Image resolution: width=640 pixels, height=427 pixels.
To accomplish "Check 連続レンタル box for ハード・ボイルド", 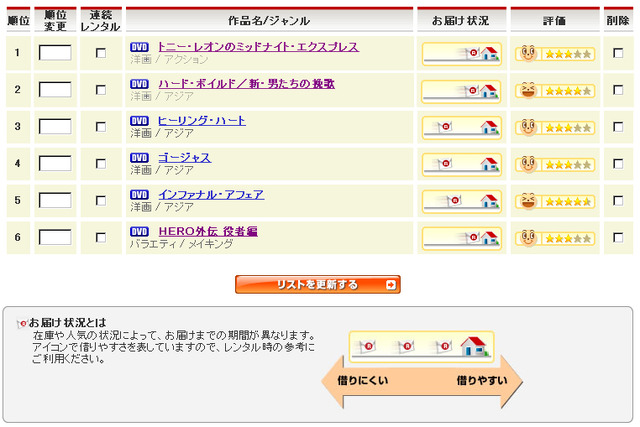I will 100,90.
